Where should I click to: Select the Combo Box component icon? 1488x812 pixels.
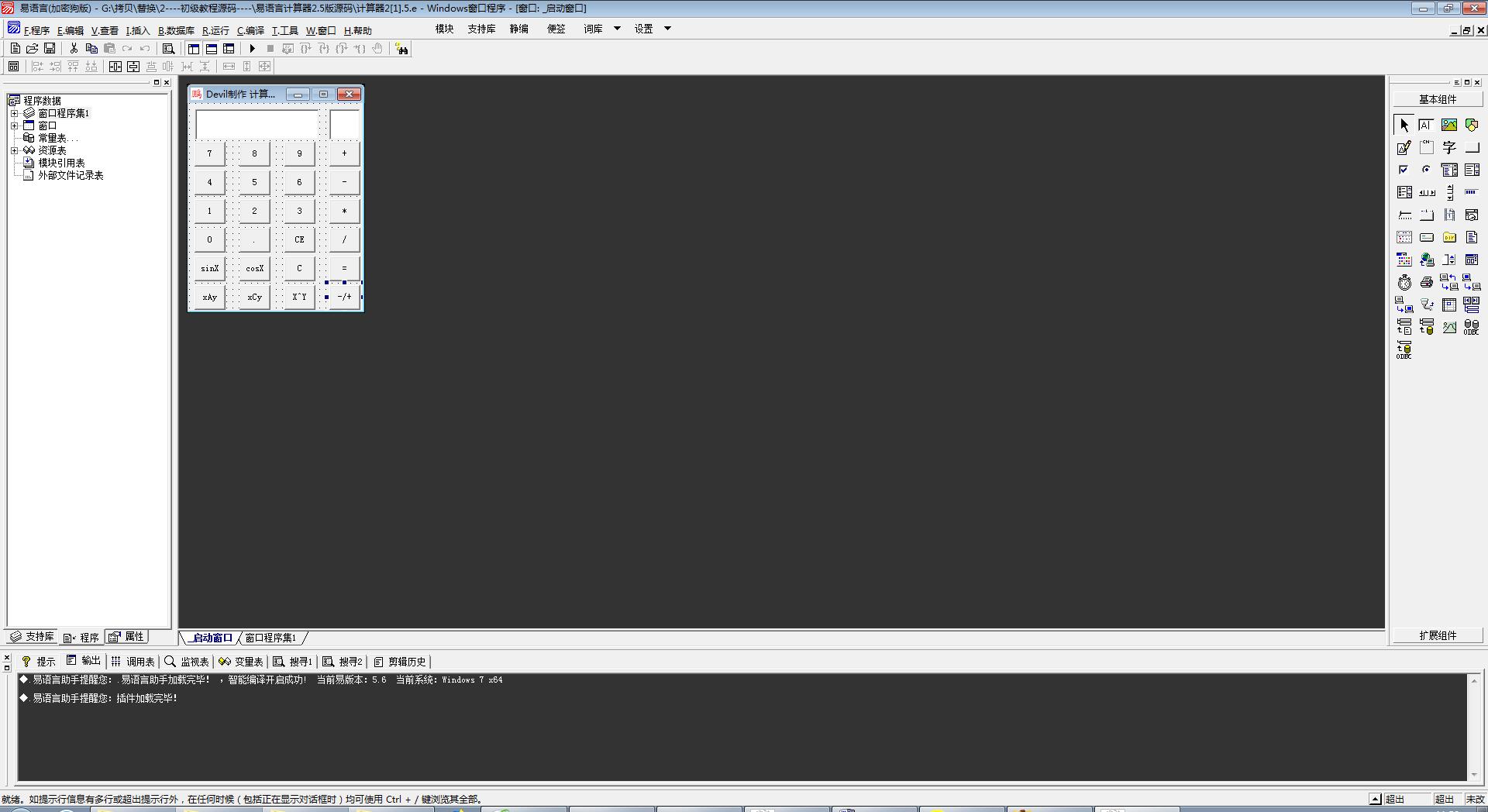pos(1449,170)
